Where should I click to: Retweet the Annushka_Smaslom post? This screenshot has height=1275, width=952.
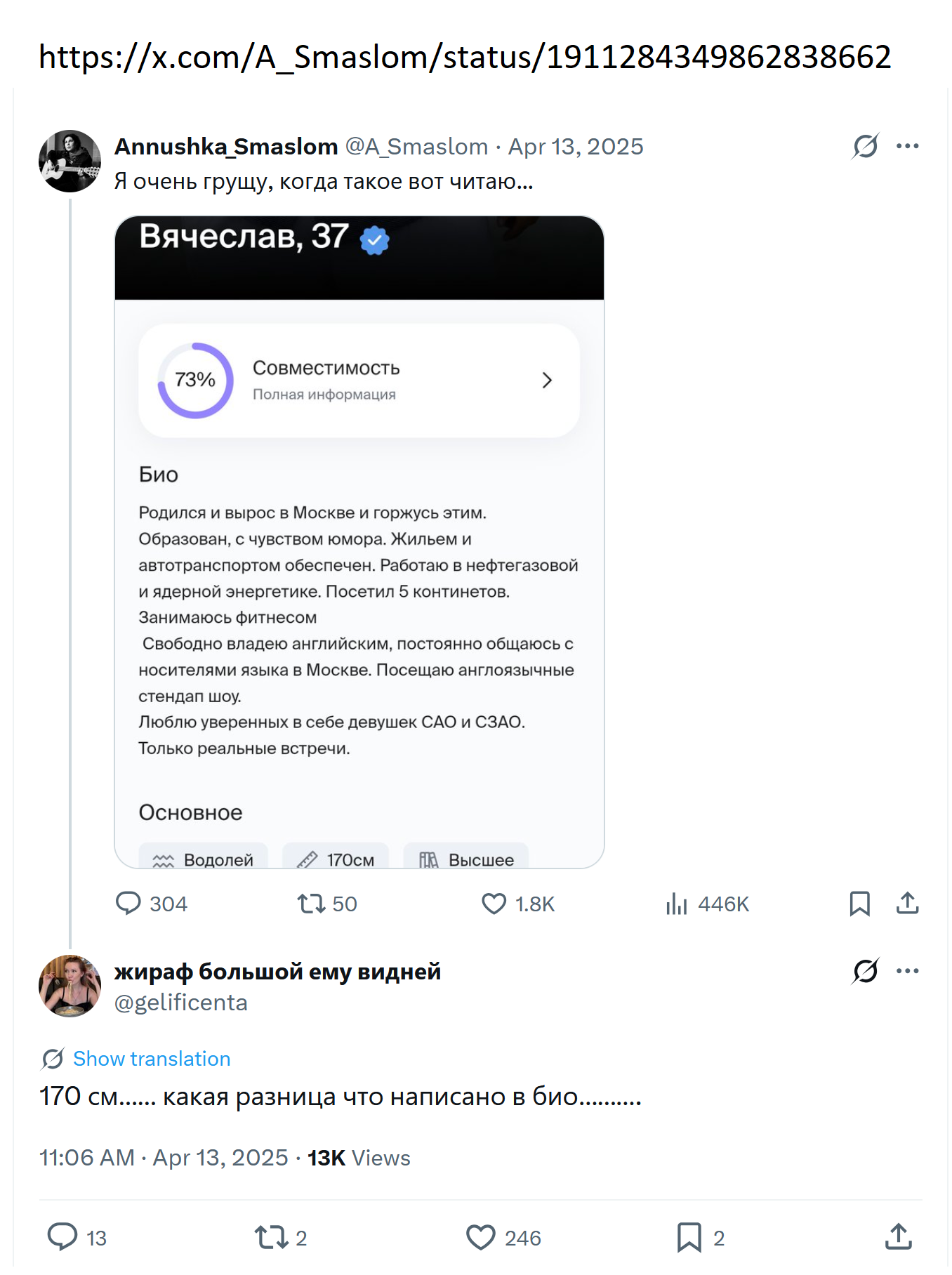311,904
